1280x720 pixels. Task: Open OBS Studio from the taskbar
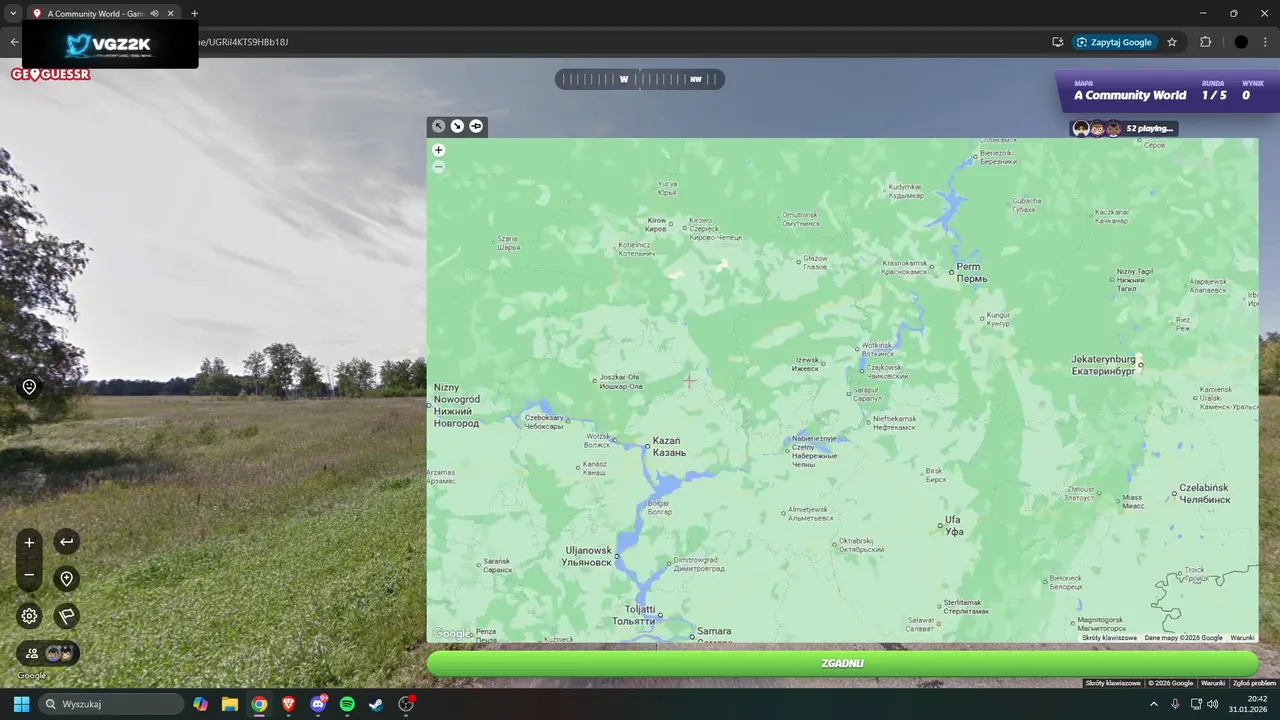[406, 704]
